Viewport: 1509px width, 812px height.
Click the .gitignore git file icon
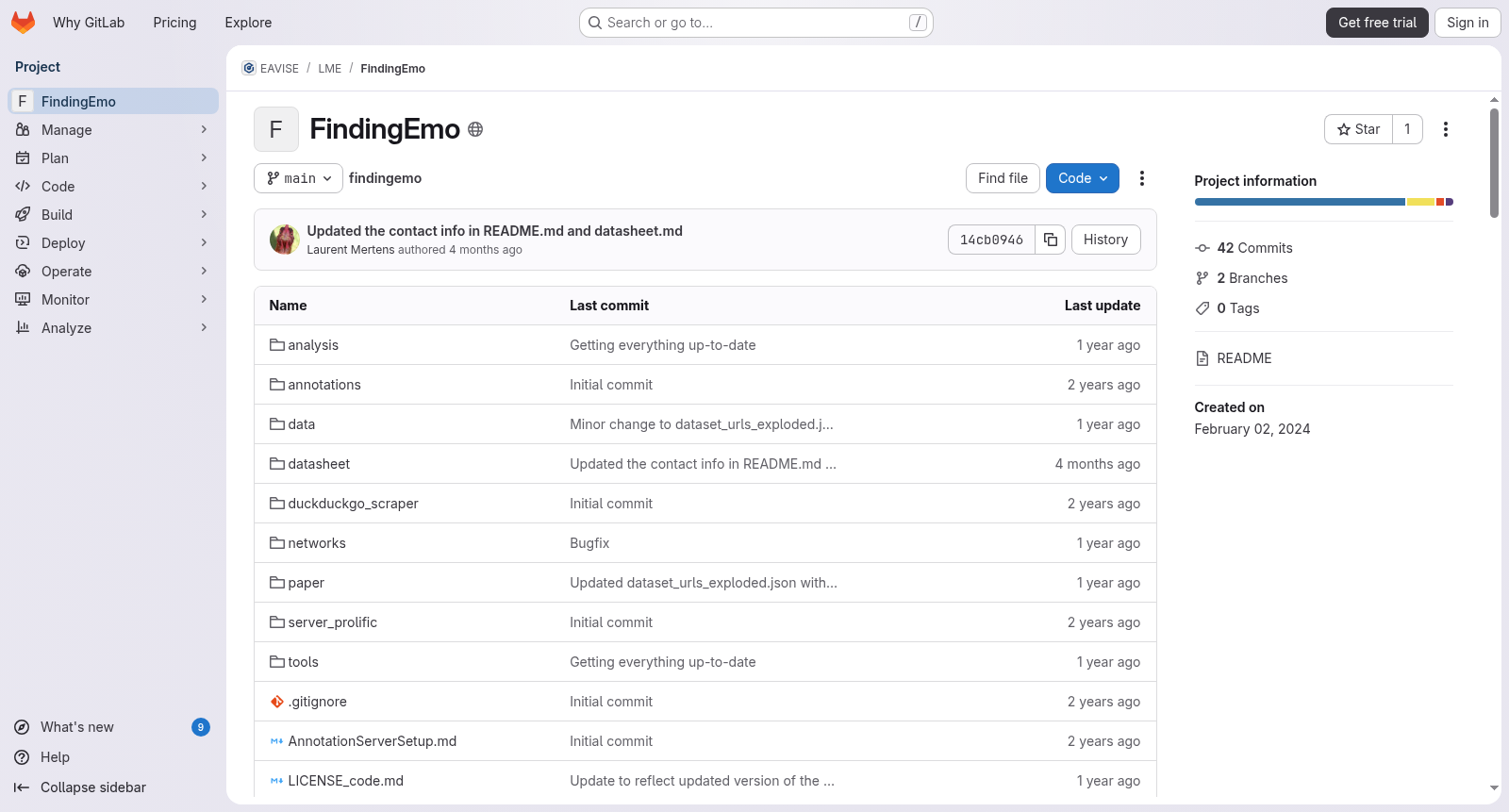tap(277, 702)
